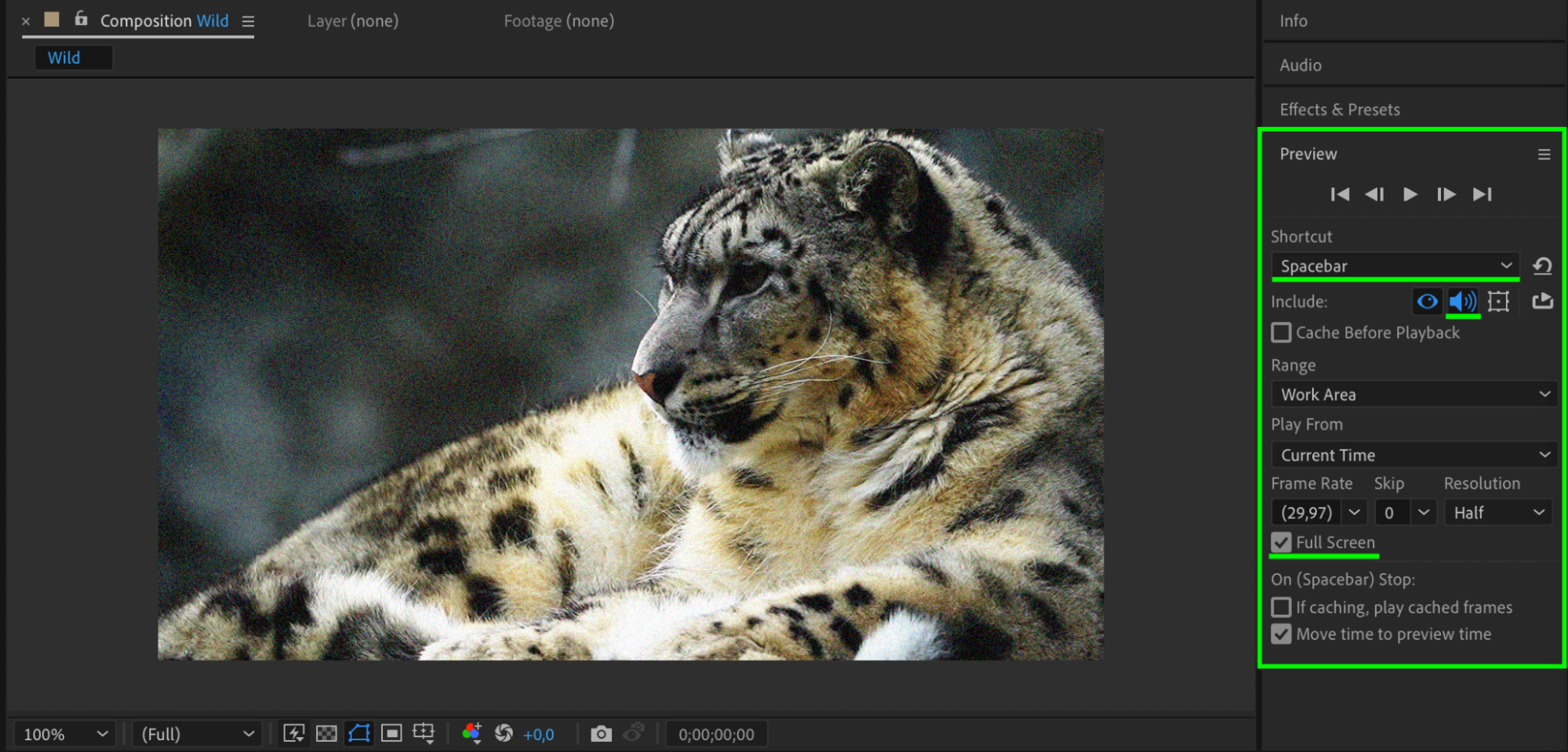Toggle overlays and layer controls in preview

[x=1498, y=302]
